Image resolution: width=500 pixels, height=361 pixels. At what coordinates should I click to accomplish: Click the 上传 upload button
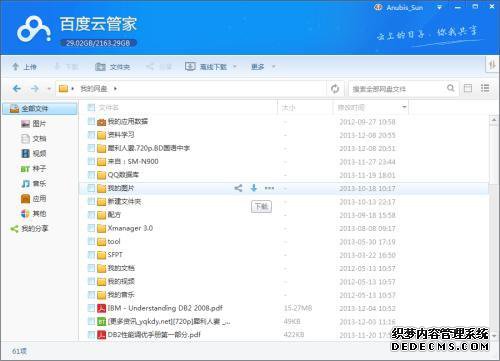coord(24,67)
